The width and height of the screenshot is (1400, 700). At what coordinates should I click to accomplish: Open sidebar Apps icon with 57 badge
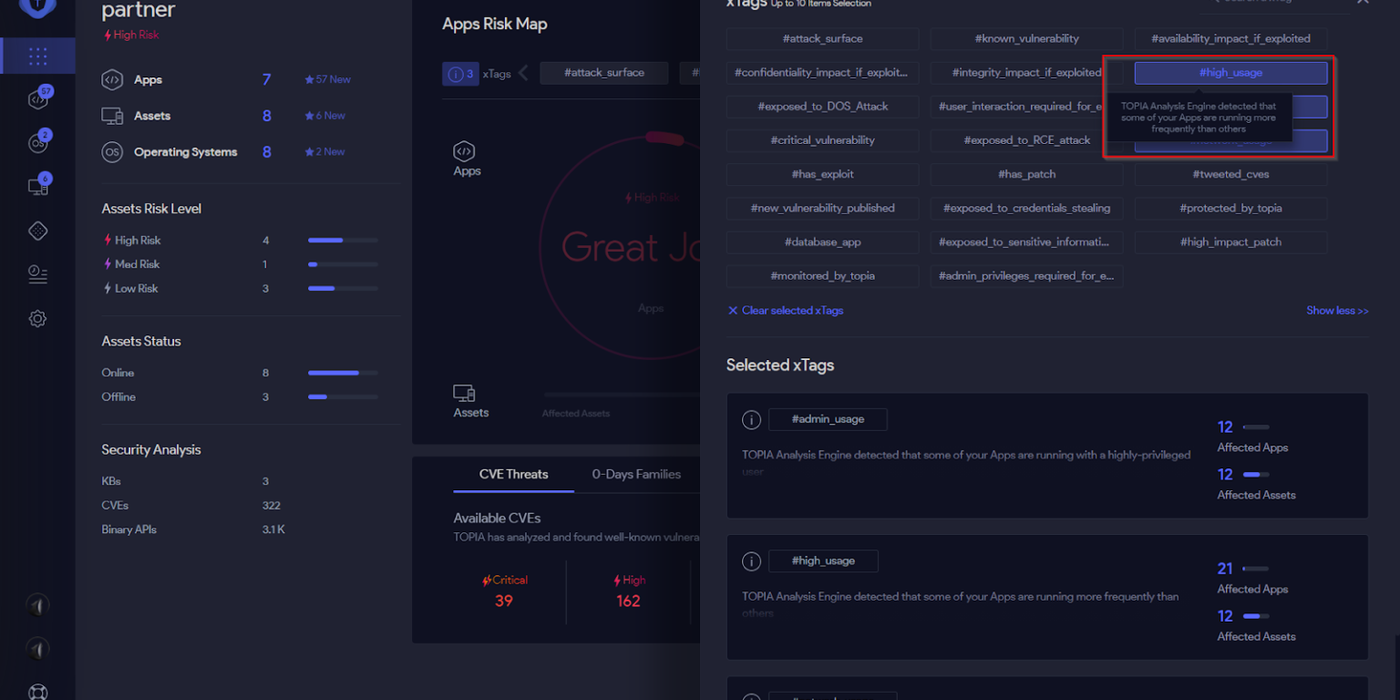point(38,99)
